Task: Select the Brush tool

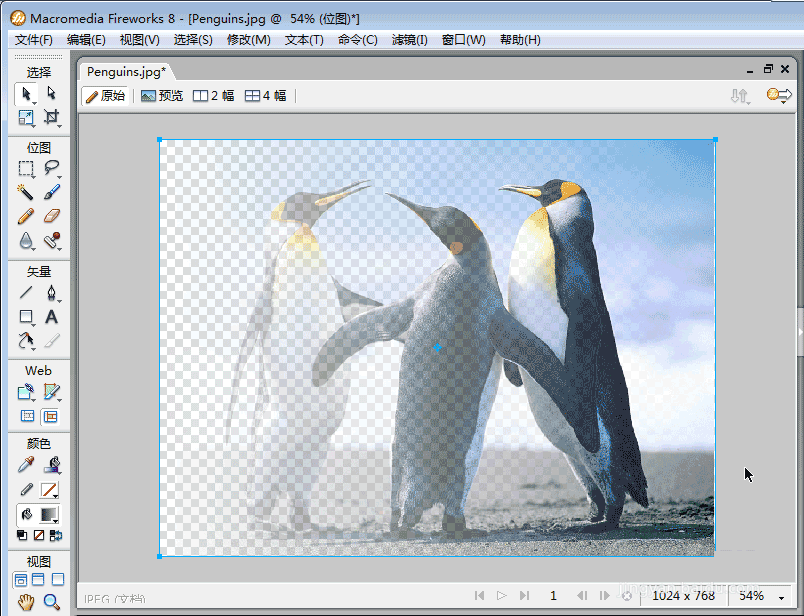Action: [52, 192]
